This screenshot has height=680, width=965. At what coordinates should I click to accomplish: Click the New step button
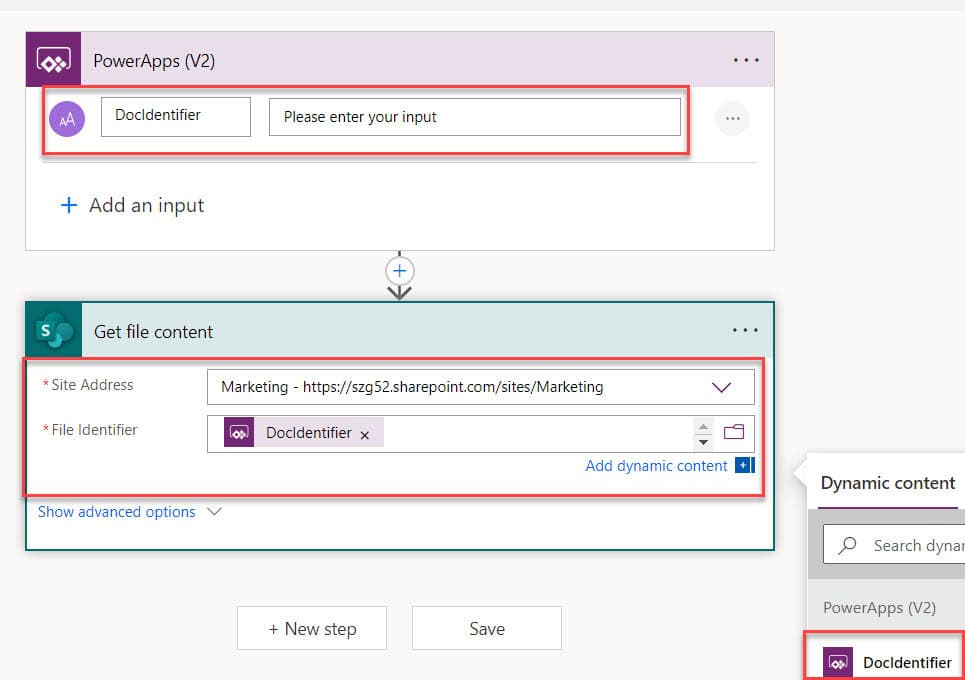click(312, 628)
